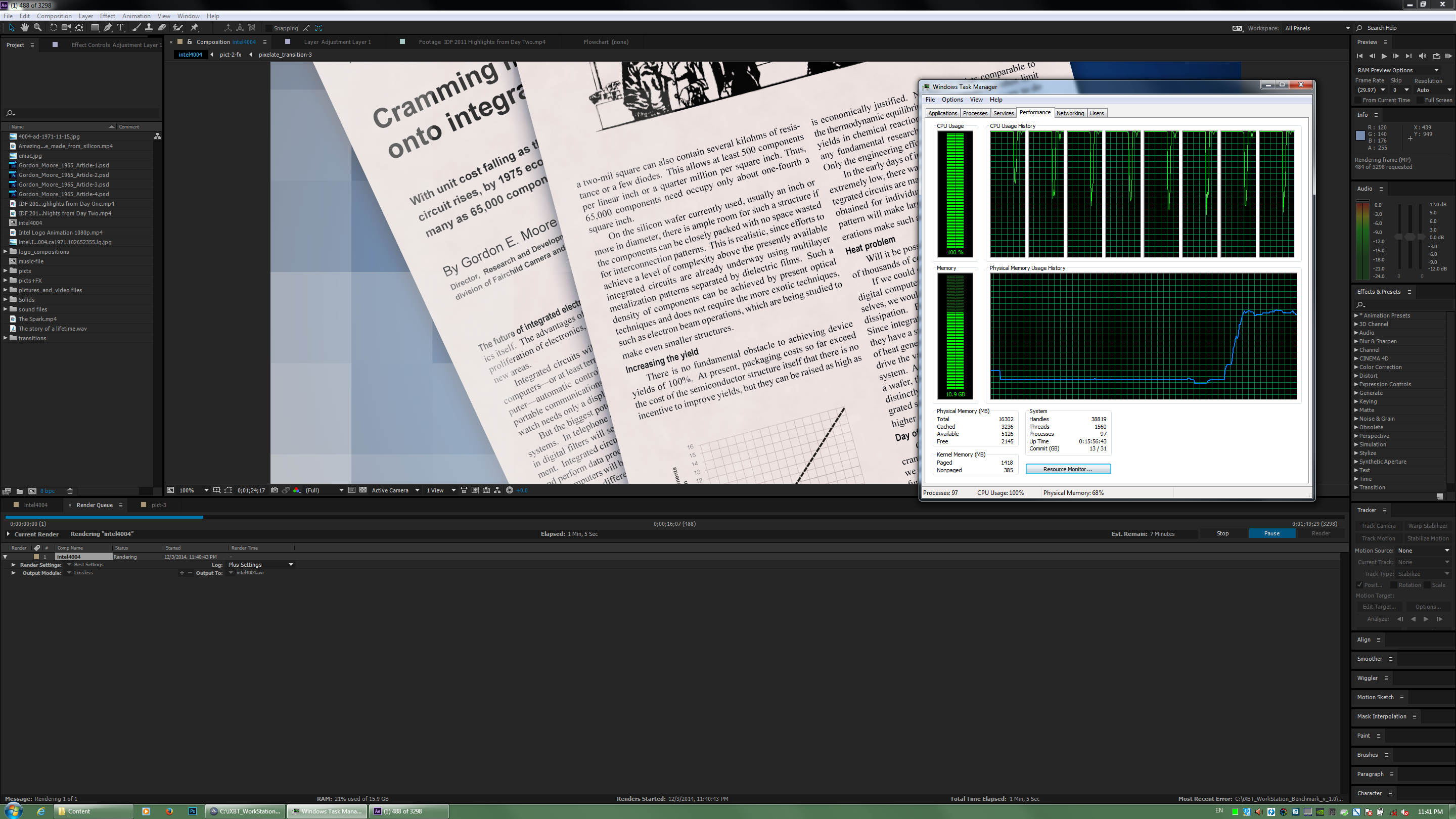
Task: Check the From Current Time option
Action: tap(1357, 101)
